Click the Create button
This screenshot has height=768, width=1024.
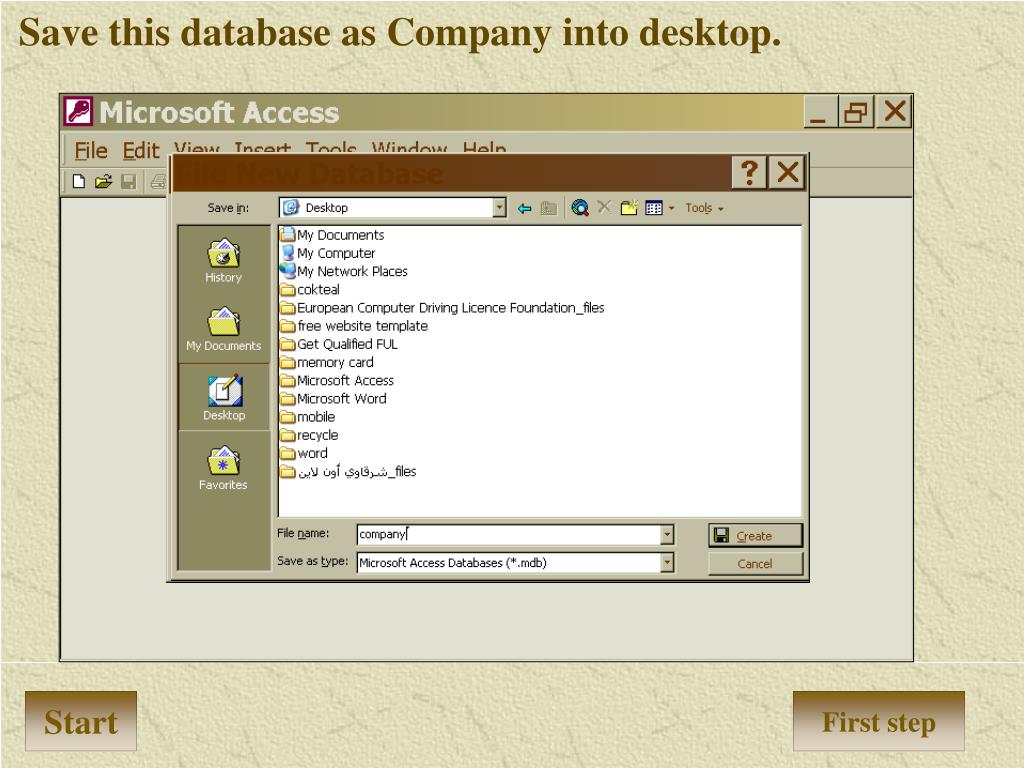coord(756,536)
